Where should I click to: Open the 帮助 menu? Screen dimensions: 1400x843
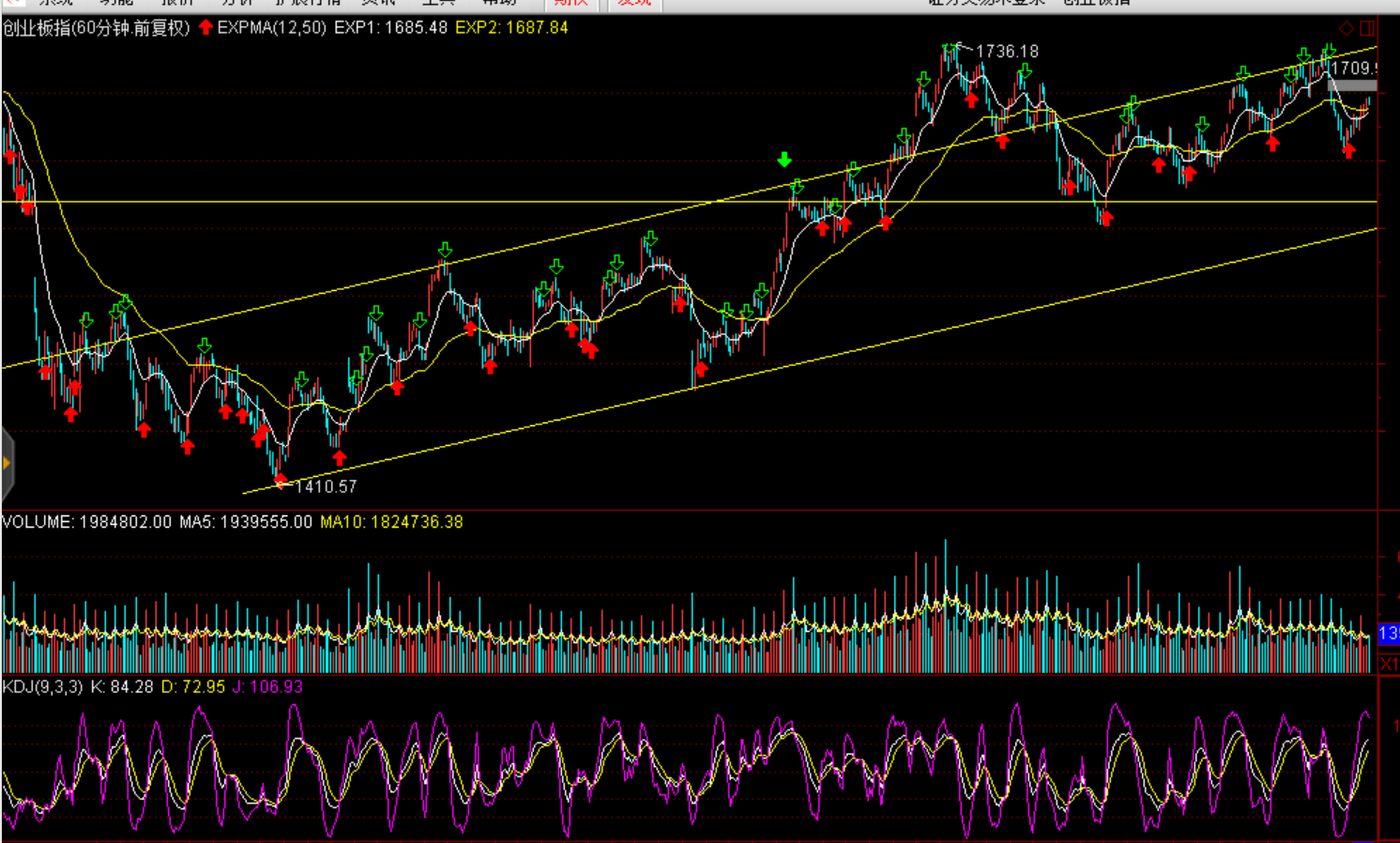point(498,3)
